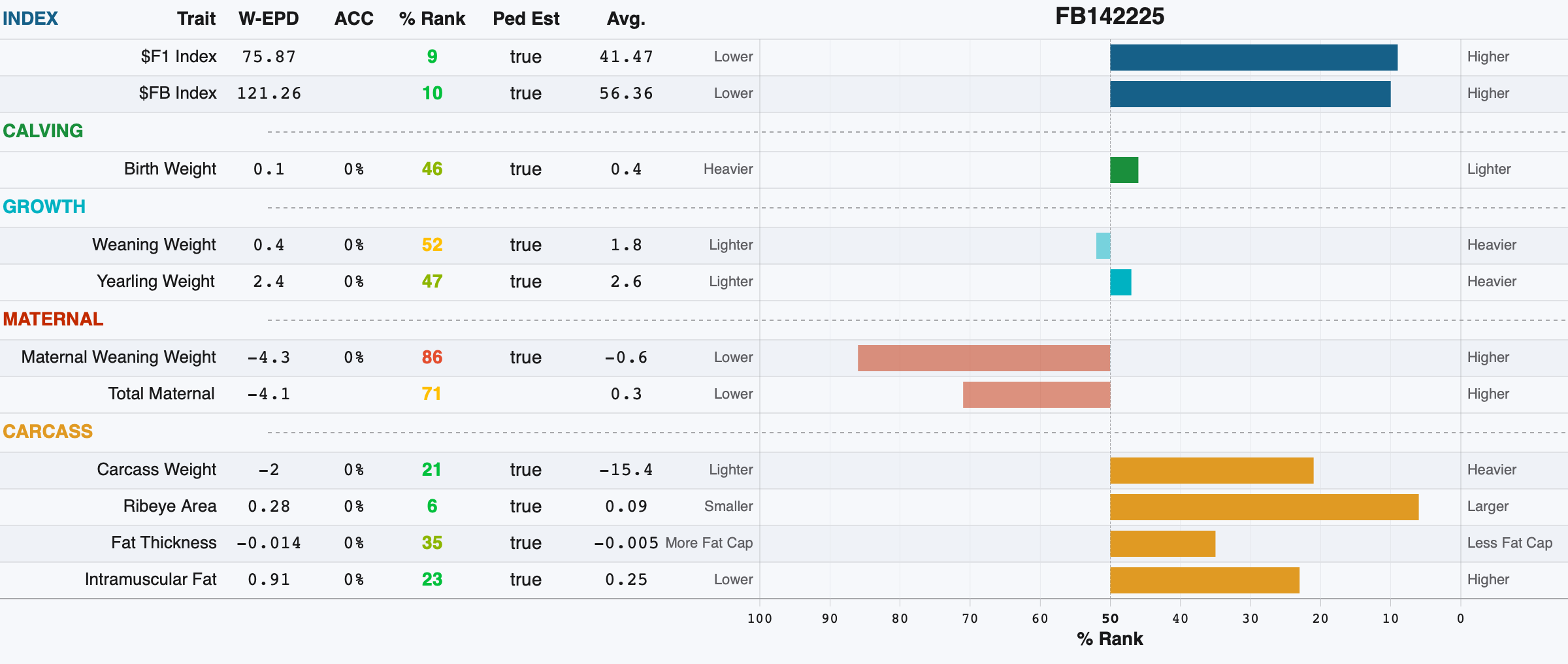Select the Carcass Weight orange bar

tap(1212, 471)
